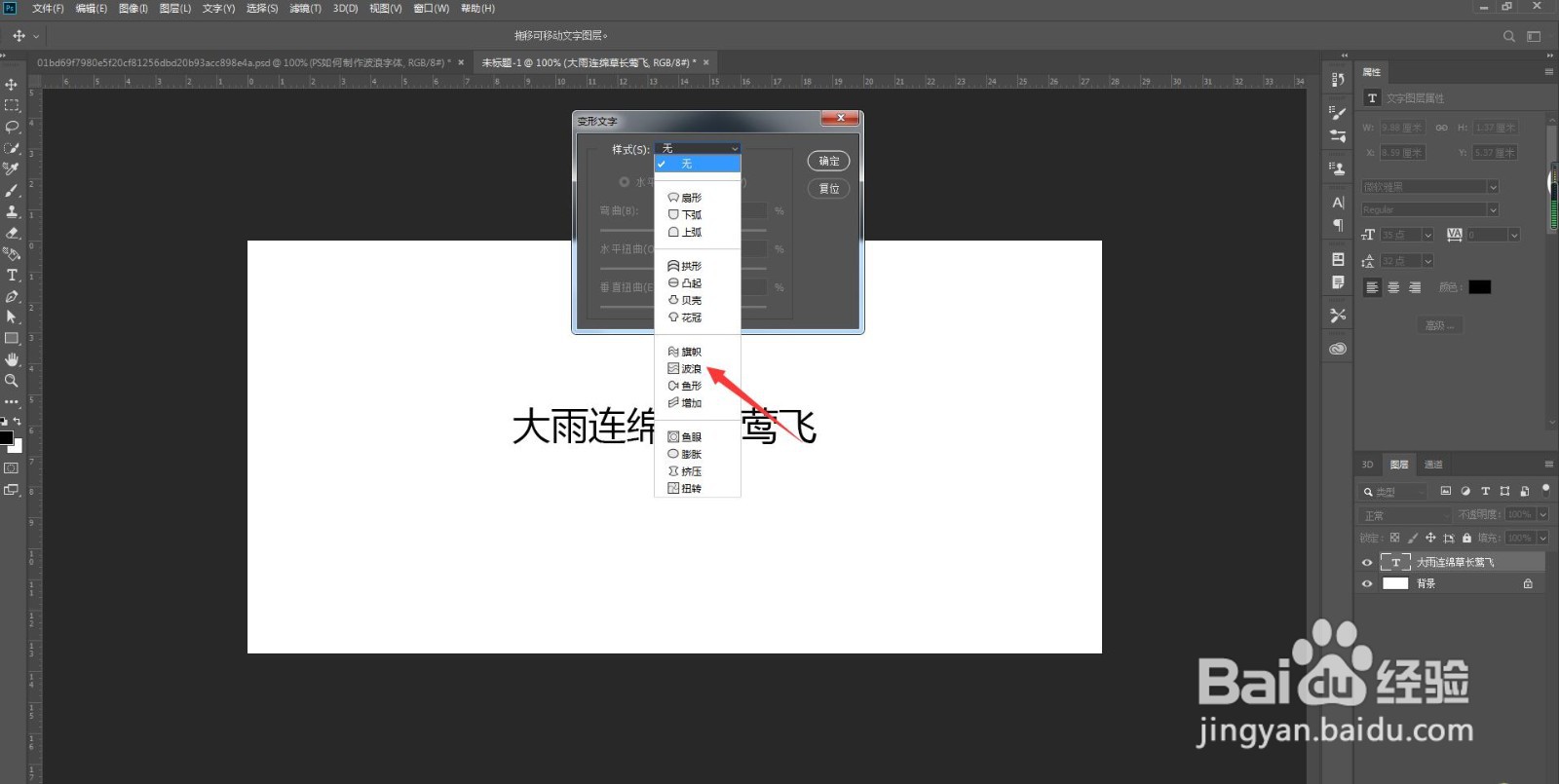
Task: Toggle the layer filter on/off switch
Action: pos(1545,490)
